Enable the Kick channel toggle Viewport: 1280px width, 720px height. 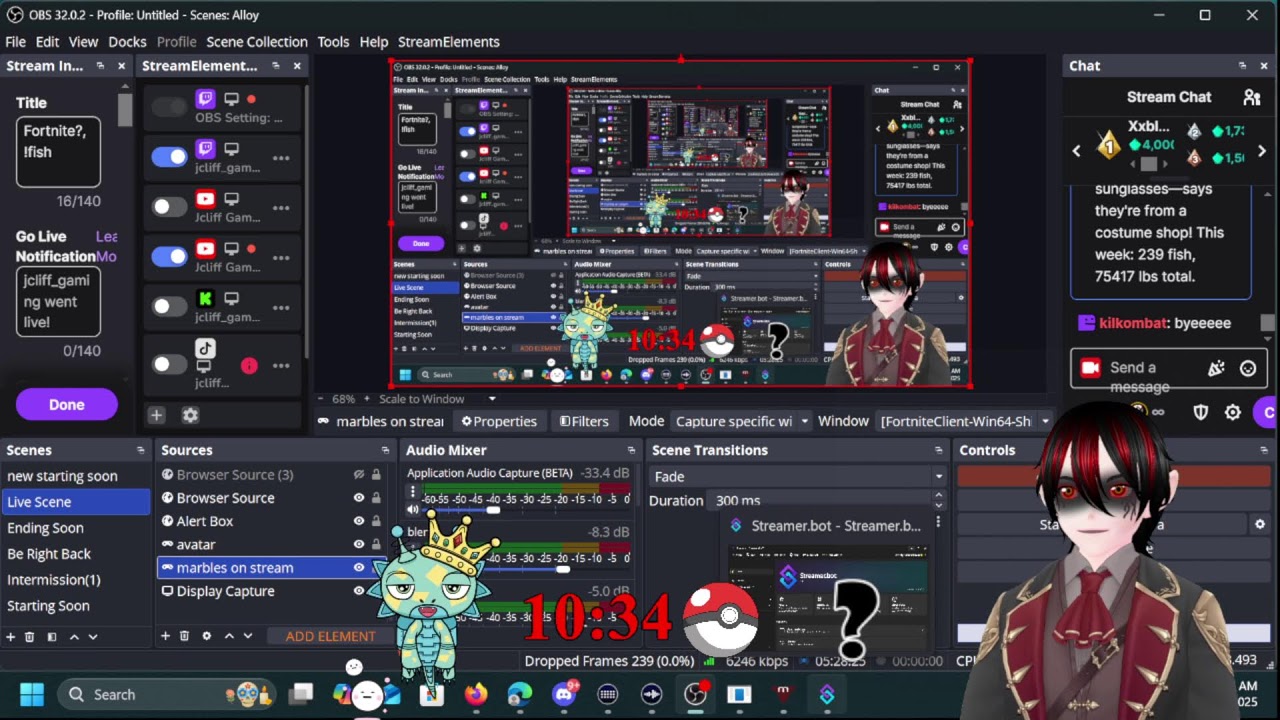point(169,306)
